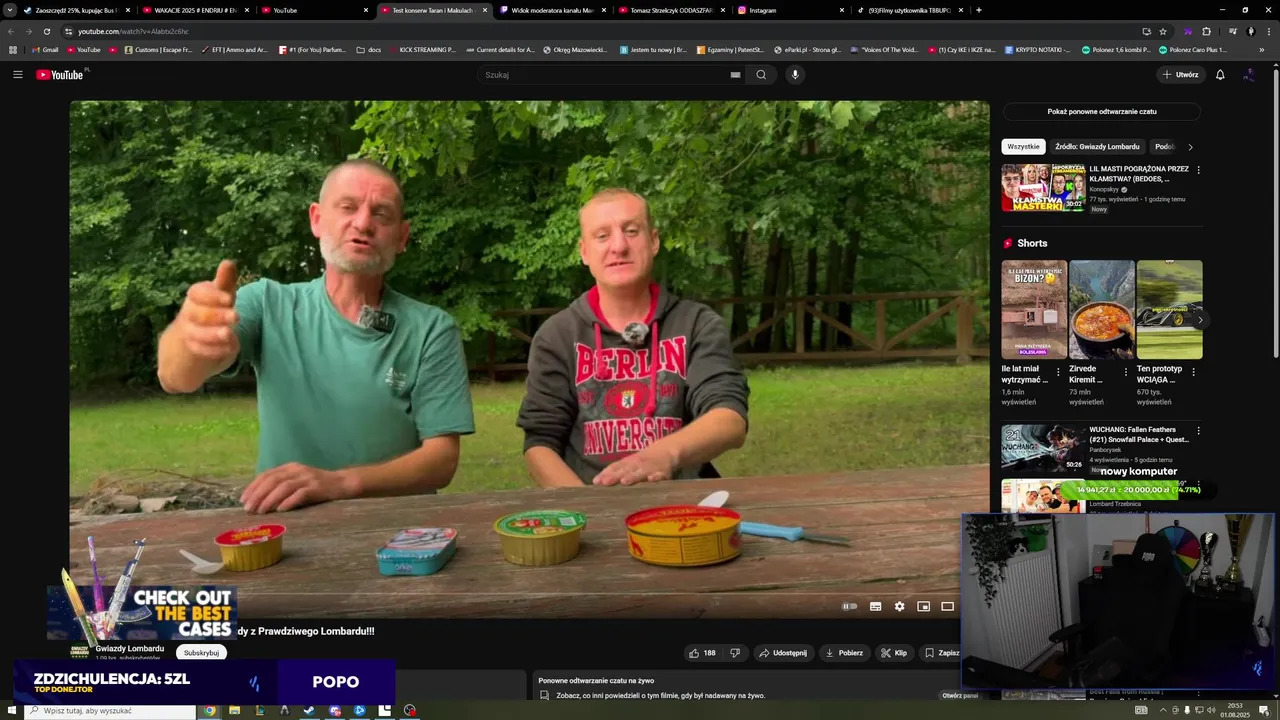Open the on-screen keyboard in search box
The height and width of the screenshot is (720, 1280).
[x=735, y=74]
